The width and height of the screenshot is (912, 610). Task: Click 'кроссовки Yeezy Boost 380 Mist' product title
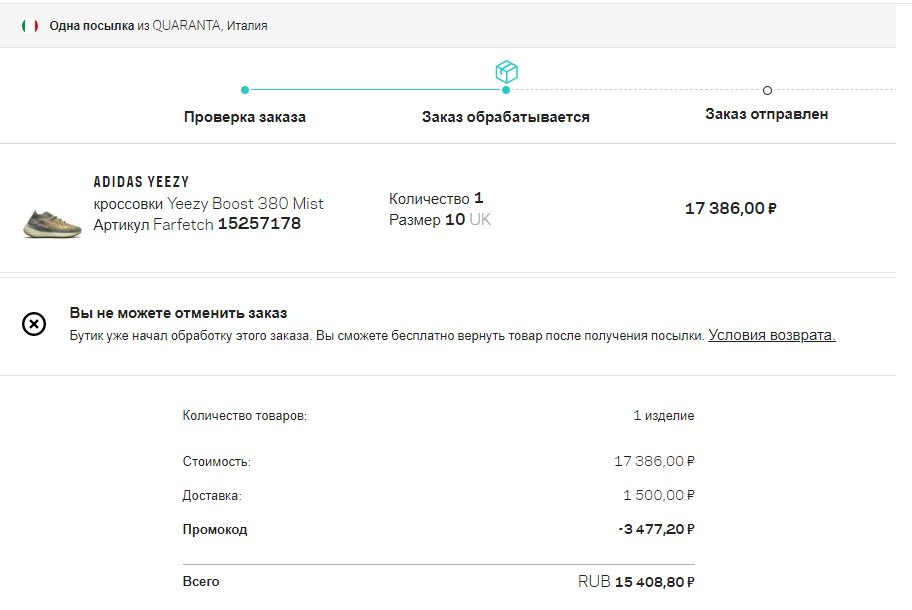tap(208, 204)
